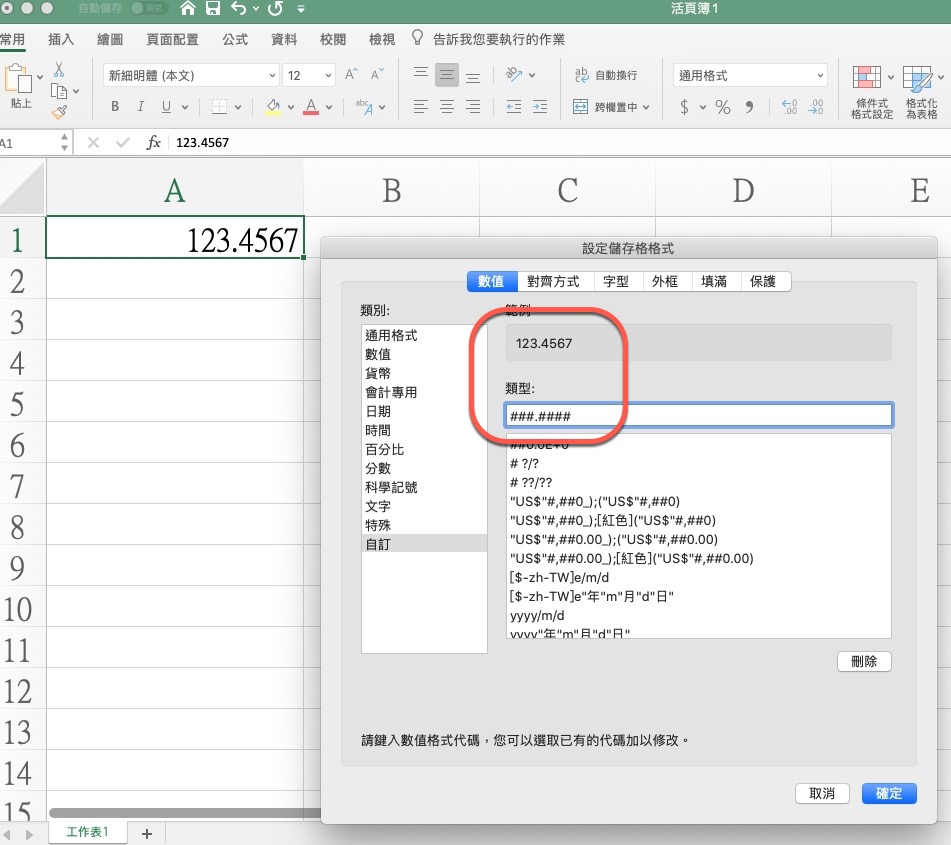This screenshot has width=951, height=845.
Task: Click the Increase Font Size icon
Action: pyautogui.click(x=351, y=75)
